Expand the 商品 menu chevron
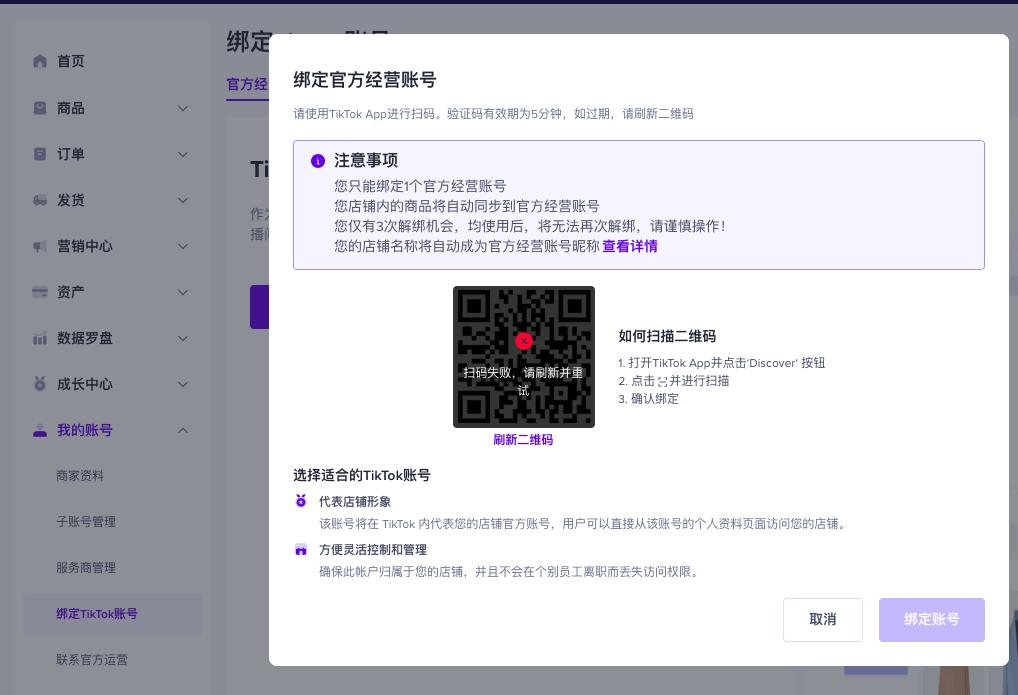Screen dimensions: 1018x695 point(183,108)
